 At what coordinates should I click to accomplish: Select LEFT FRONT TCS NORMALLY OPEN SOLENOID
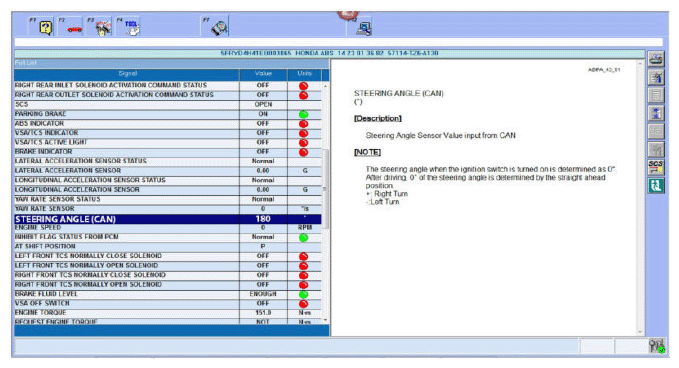(168, 265)
